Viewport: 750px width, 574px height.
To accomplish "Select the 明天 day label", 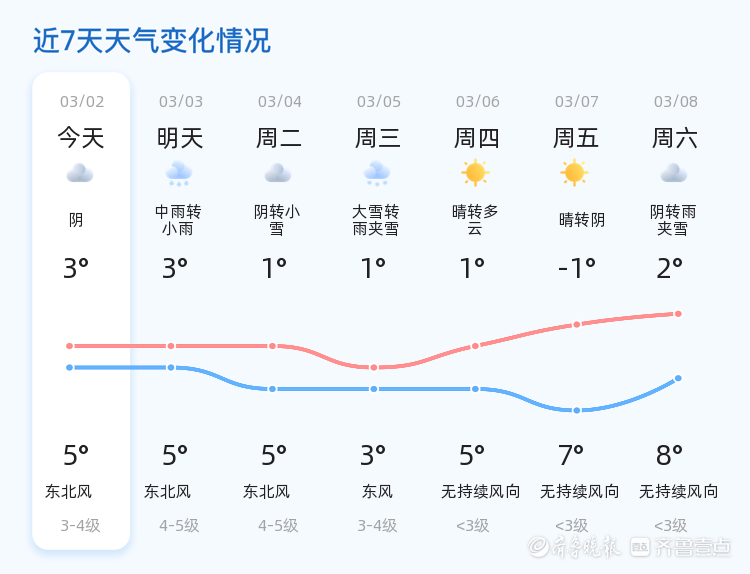I will pos(180,138).
